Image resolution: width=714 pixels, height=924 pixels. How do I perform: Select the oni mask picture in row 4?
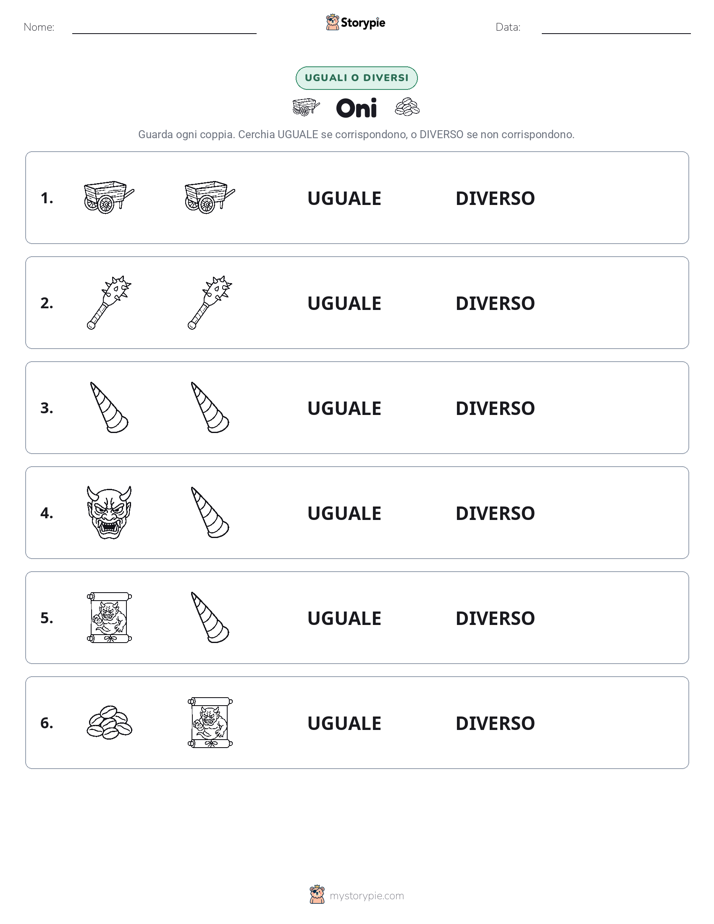click(109, 513)
